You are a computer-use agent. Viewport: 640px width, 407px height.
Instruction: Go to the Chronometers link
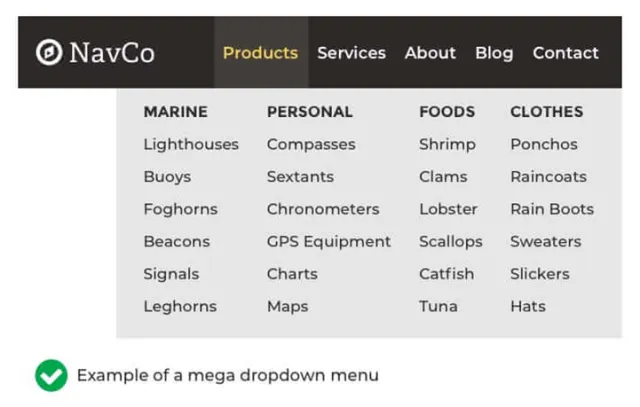point(323,209)
